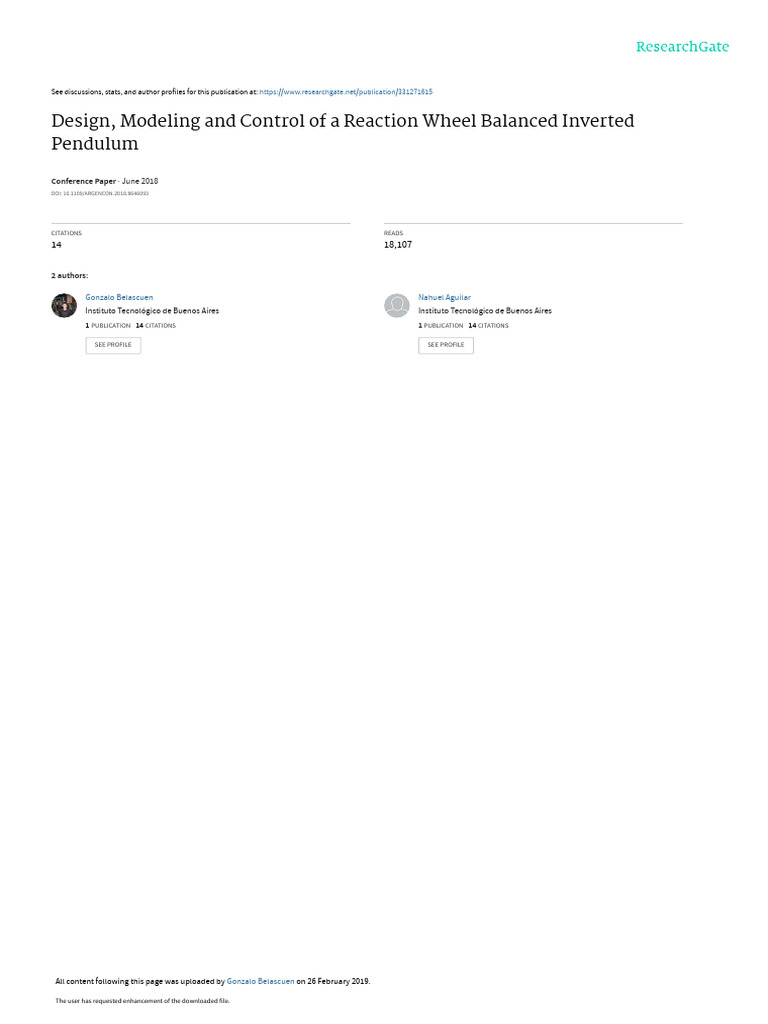This screenshot has height=1024, width=768.
Task: Click the ResearchGate logo
Action: 682,46
